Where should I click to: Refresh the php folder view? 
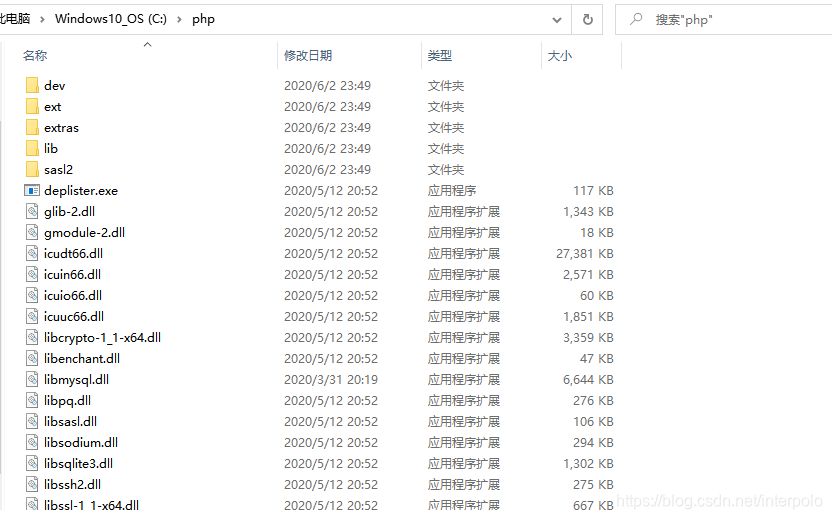[587, 20]
